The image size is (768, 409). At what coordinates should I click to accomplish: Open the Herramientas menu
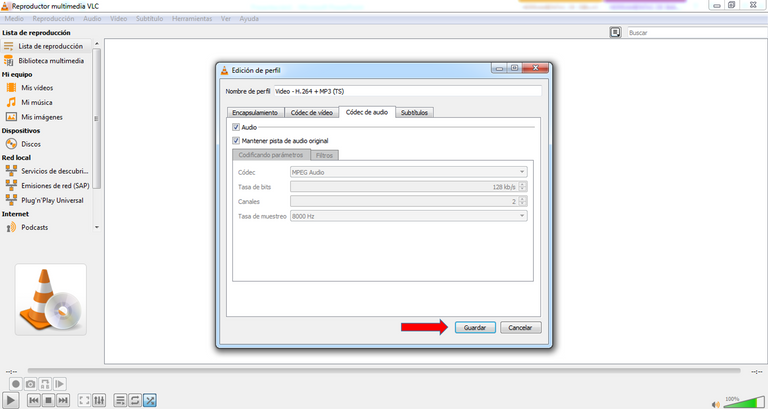pos(192,19)
